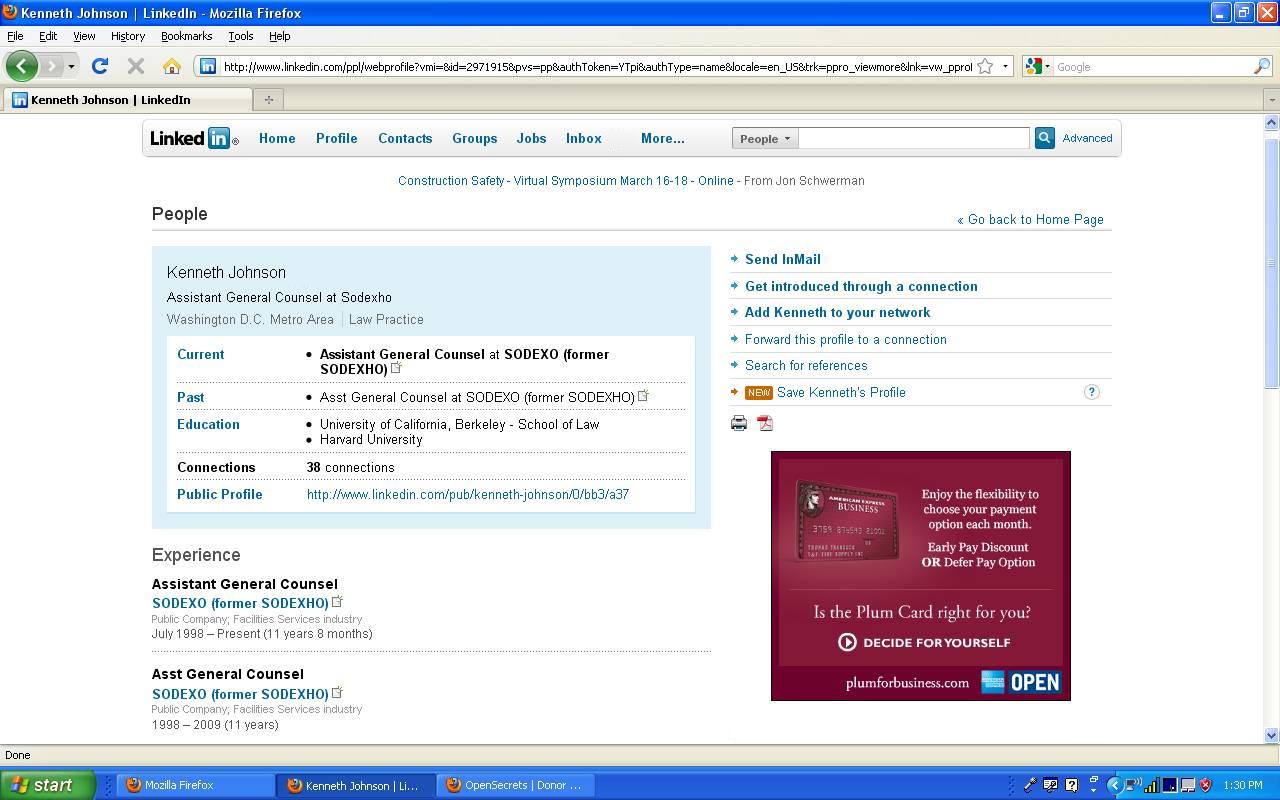Image resolution: width=1280 pixels, height=800 pixels.
Task: Follow Kenneth's public profile URL
Action: click(468, 494)
